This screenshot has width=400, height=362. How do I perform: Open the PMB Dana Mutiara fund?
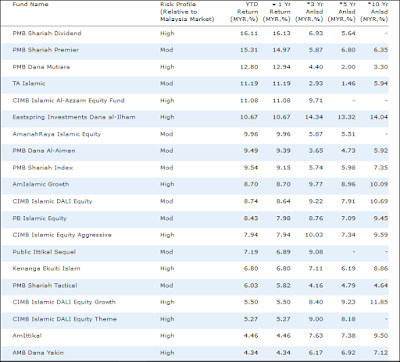(41, 67)
